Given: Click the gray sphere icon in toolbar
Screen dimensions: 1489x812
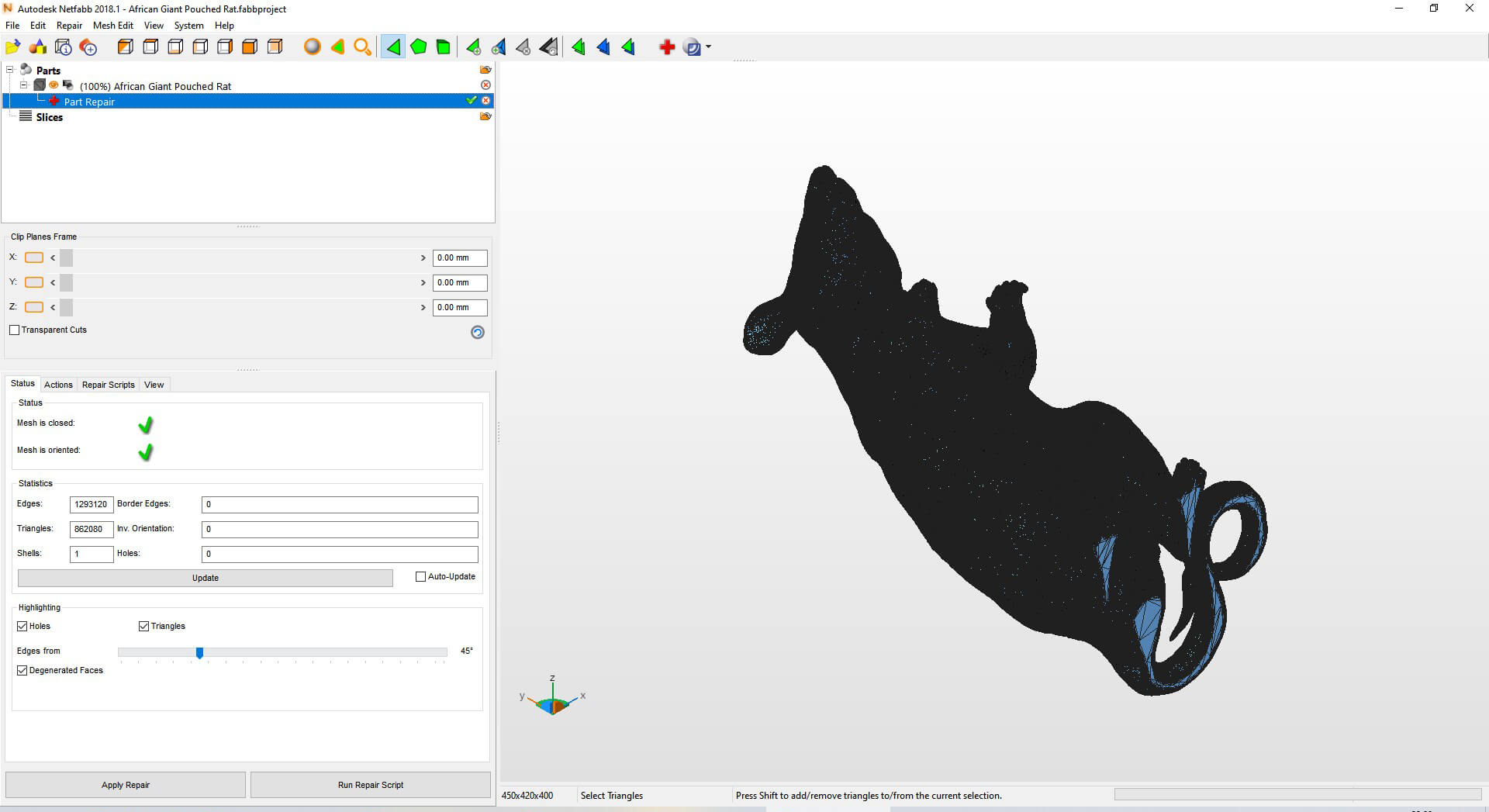Looking at the screenshot, I should tap(312, 47).
